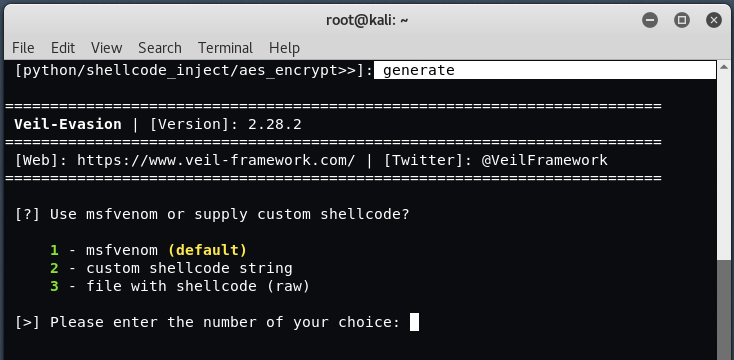Open the Help menu

[x=284, y=48]
